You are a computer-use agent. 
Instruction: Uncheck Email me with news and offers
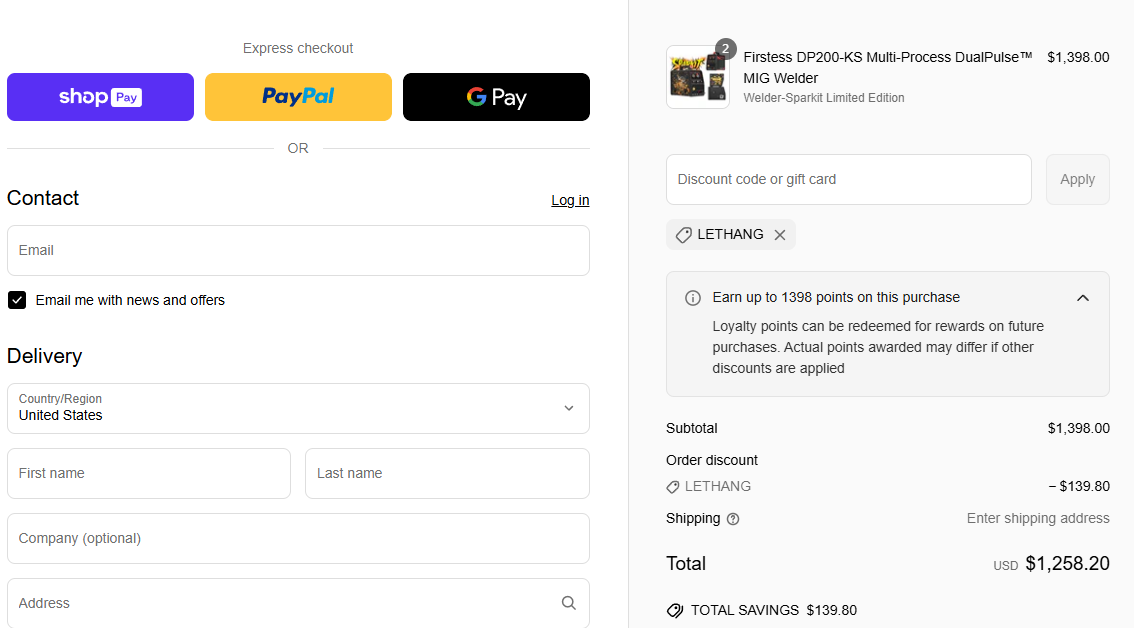[x=17, y=300]
